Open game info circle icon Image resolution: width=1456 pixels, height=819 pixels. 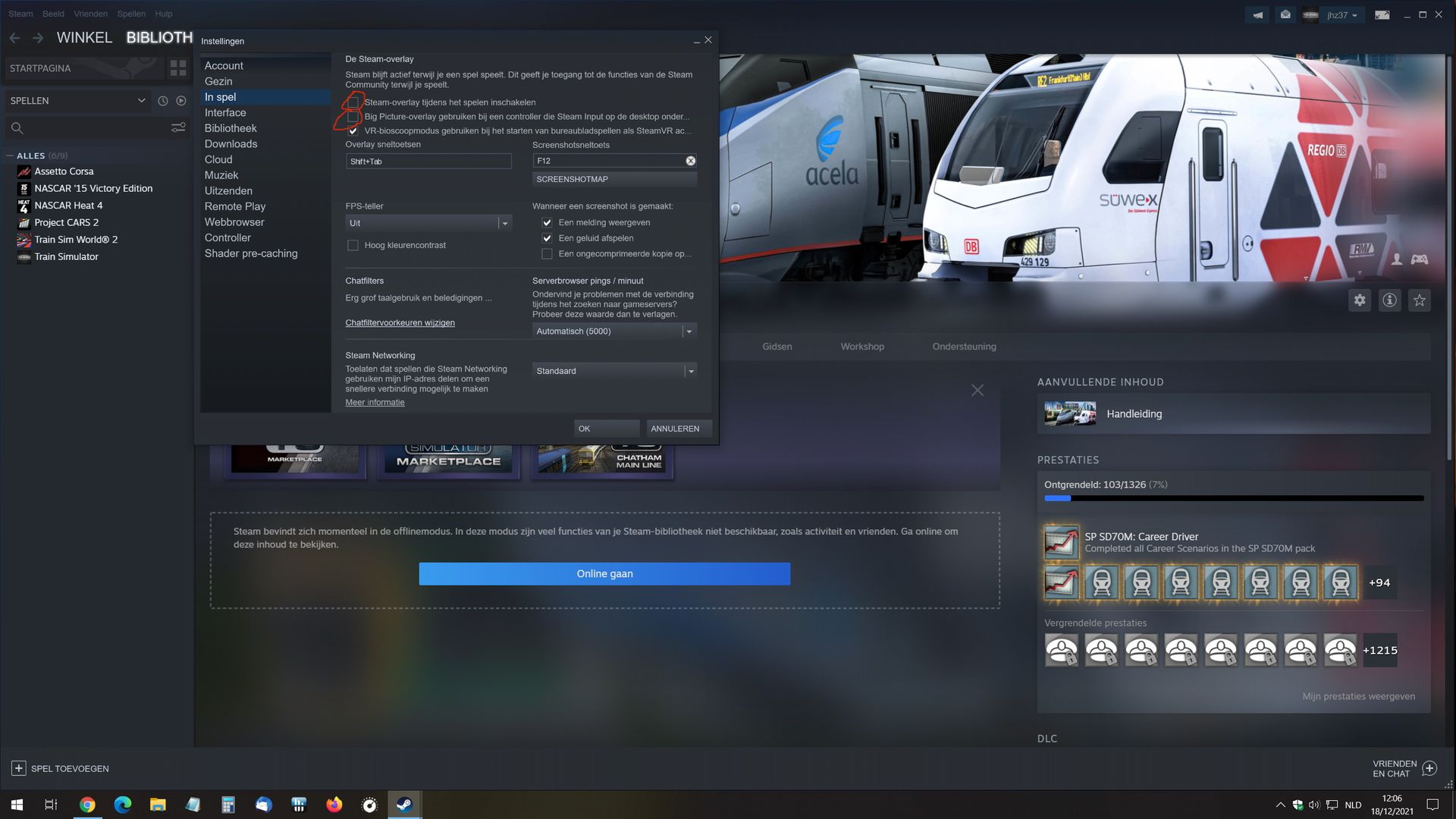click(1389, 300)
